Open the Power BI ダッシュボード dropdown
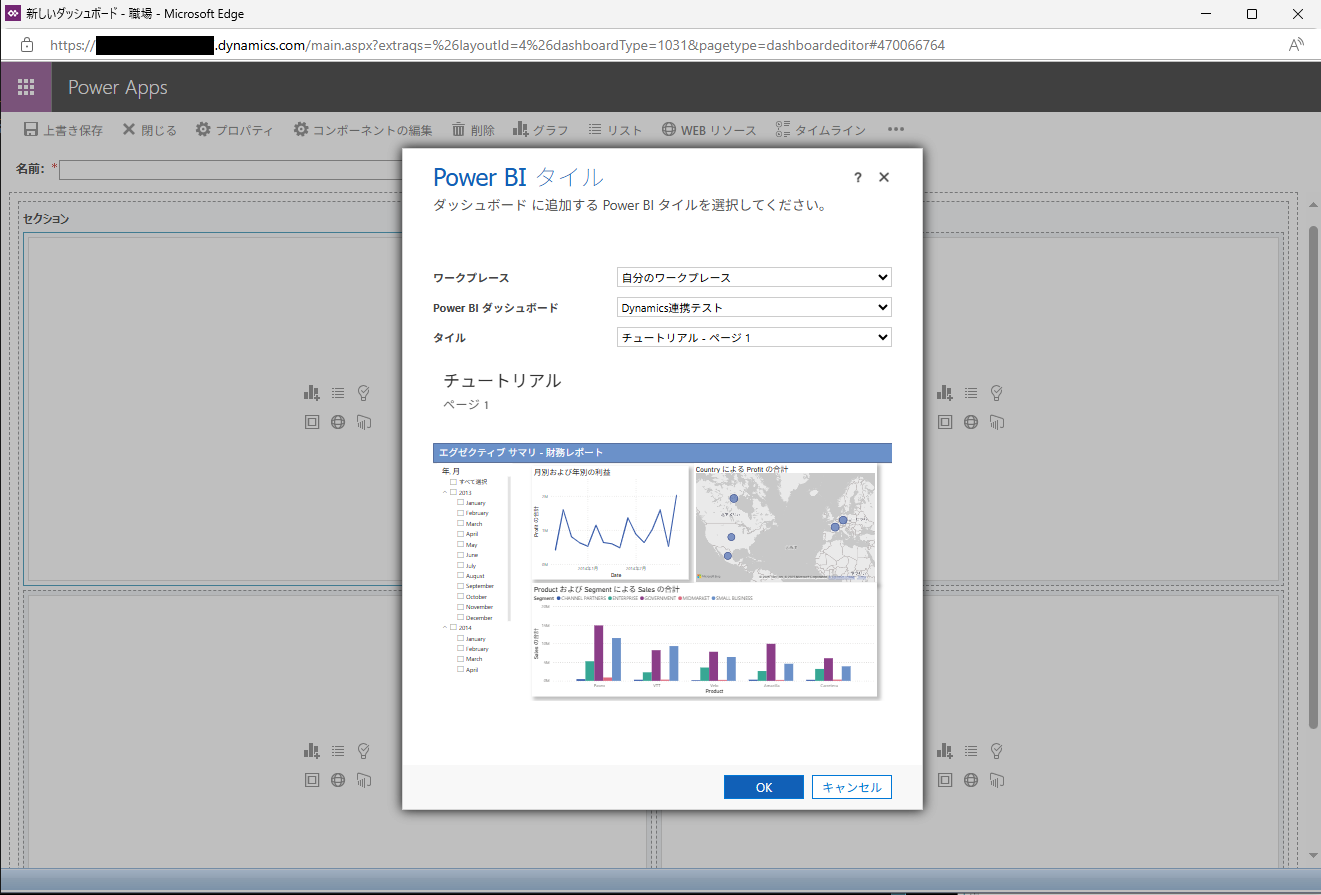Screen dimensions: 1321x895 click(754, 307)
